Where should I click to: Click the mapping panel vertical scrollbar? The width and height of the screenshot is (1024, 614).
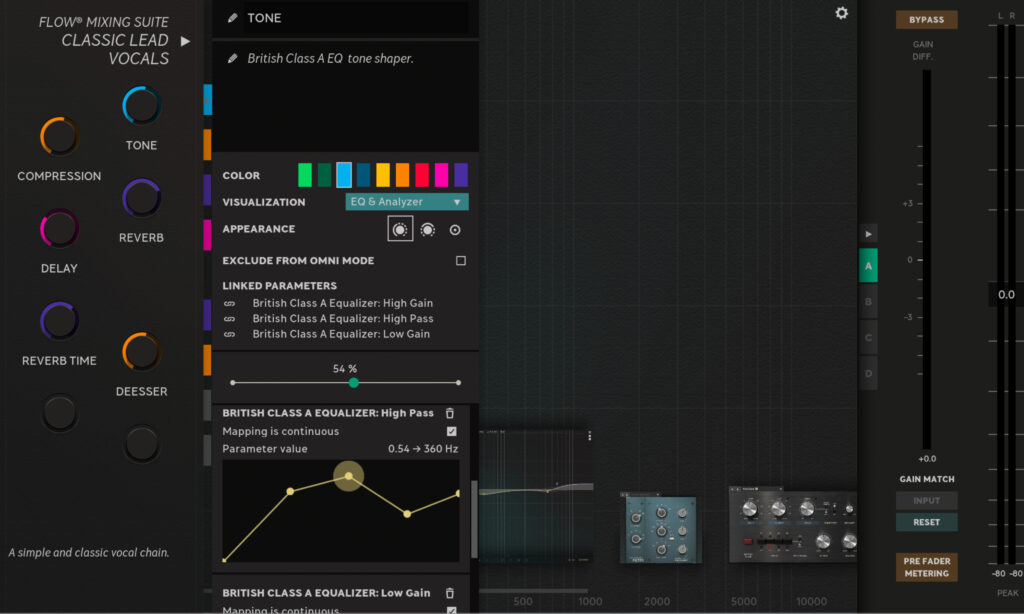pos(474,519)
